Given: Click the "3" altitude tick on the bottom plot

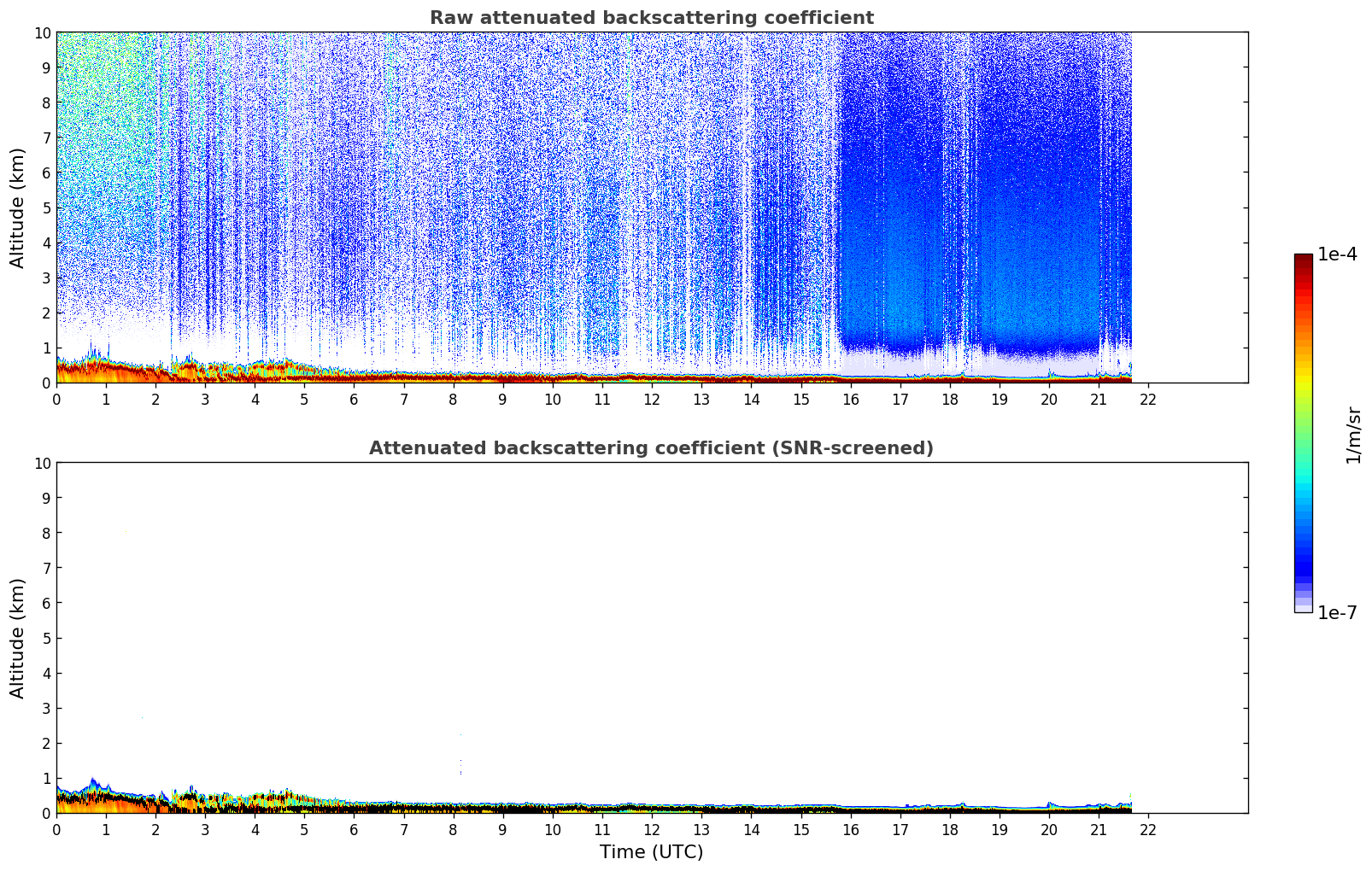Looking at the screenshot, I should coord(46,709).
